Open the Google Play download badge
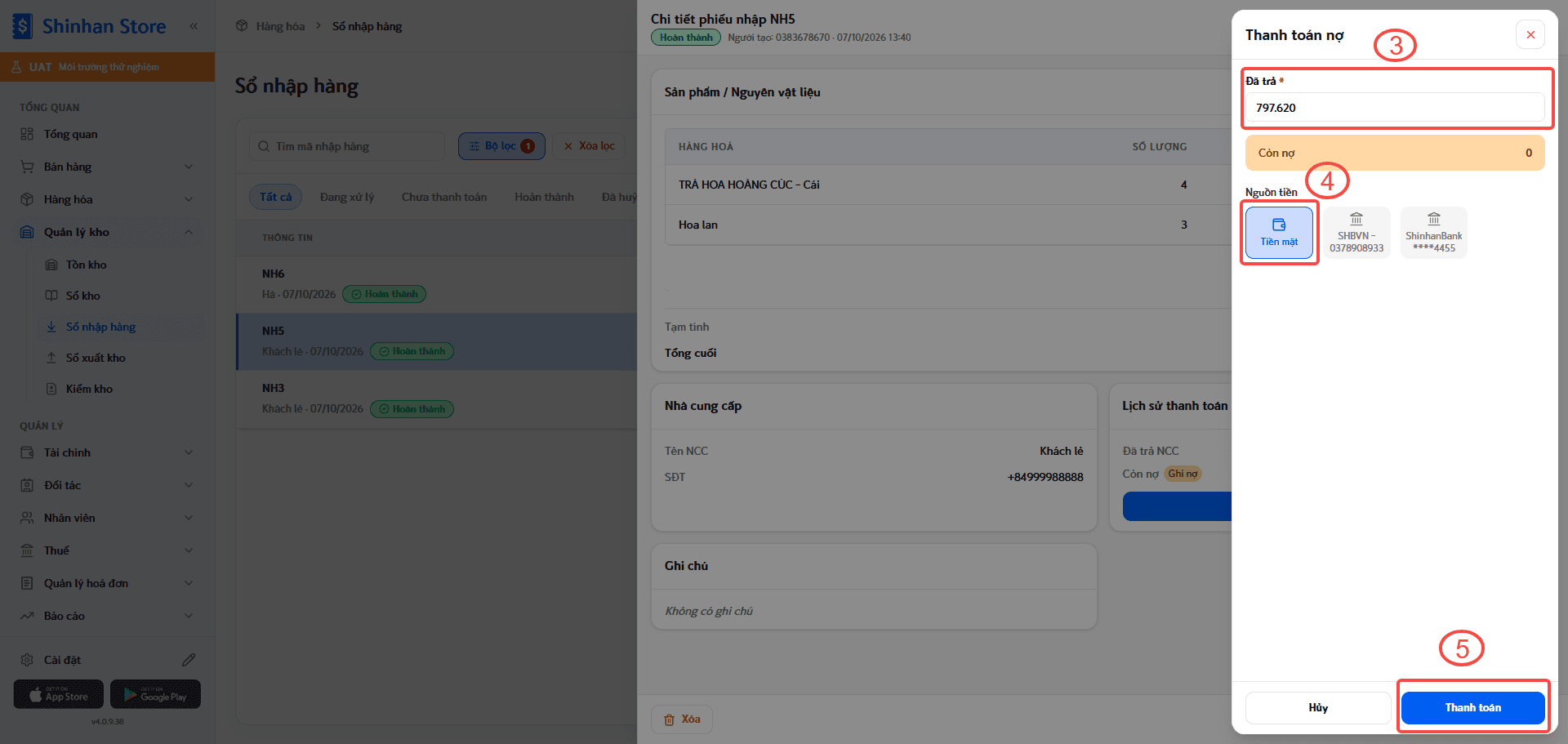 pos(155,694)
